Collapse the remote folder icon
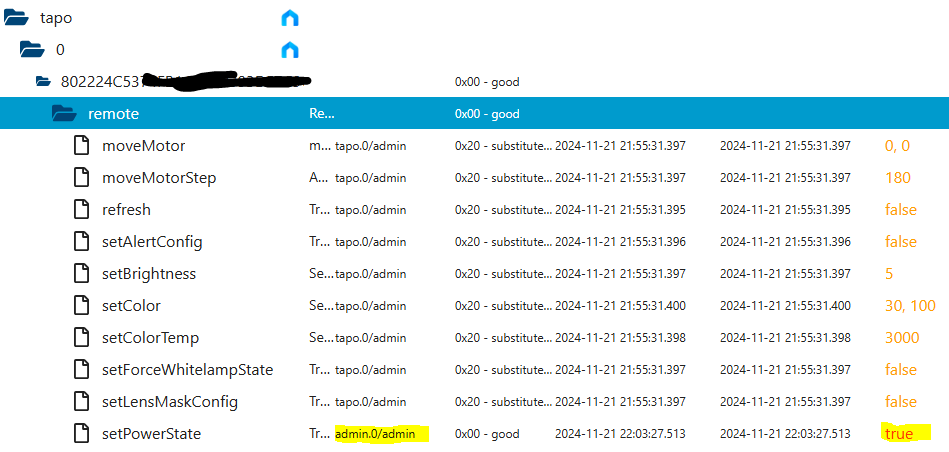The width and height of the screenshot is (949, 452). pyautogui.click(x=64, y=113)
